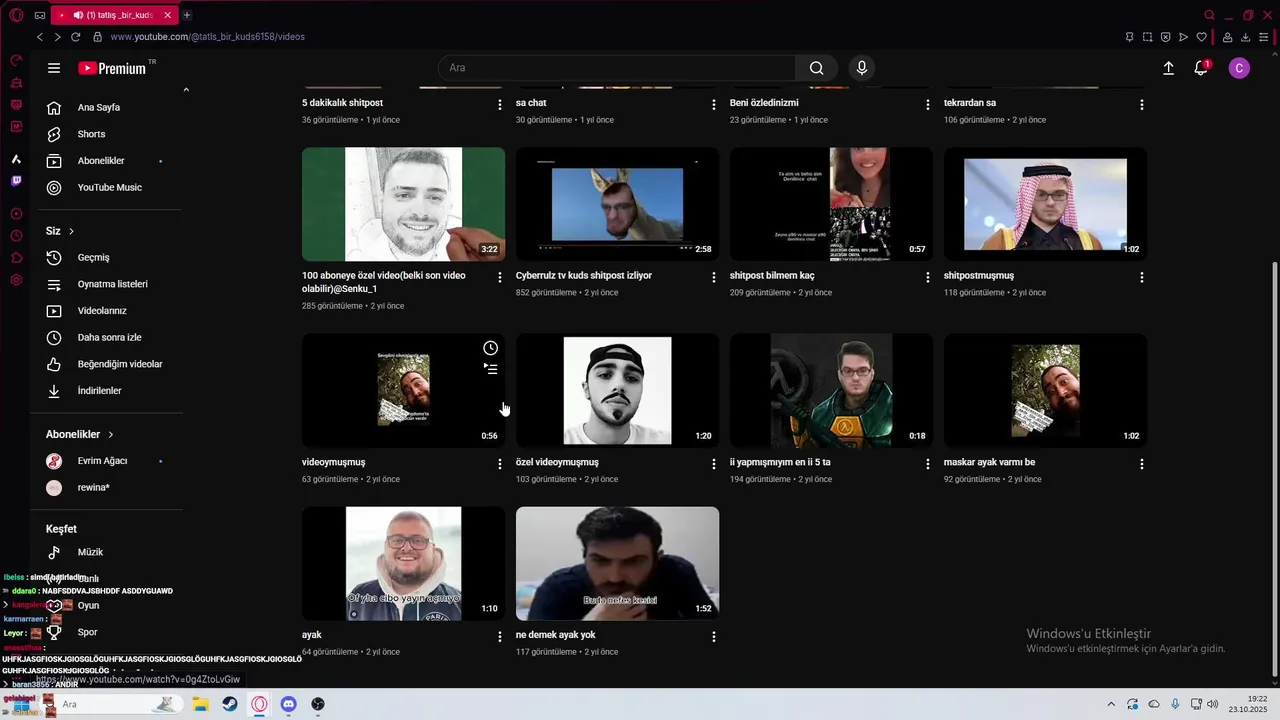This screenshot has width=1280, height=720.
Task: Click the YouTube search magnifier button
Action: pyautogui.click(x=817, y=68)
